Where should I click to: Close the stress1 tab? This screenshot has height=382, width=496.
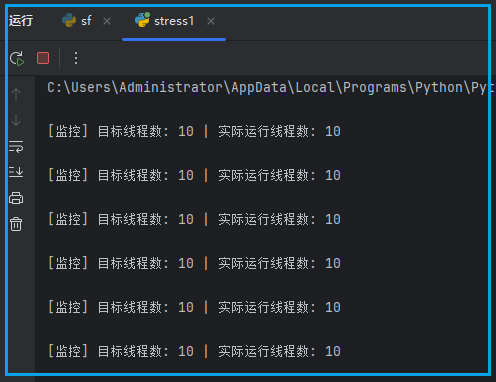click(x=211, y=21)
